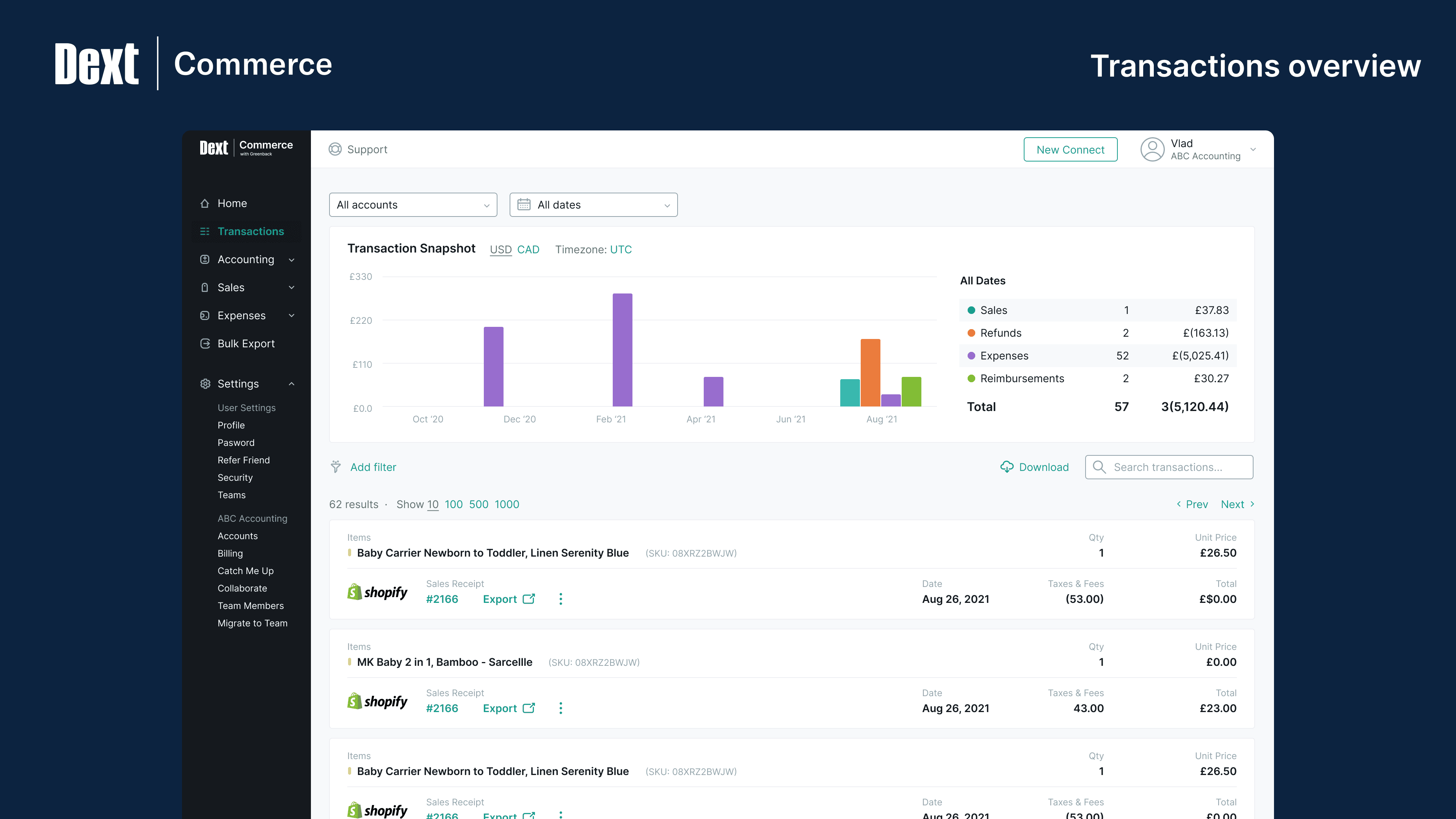Click the Add filter funnel icon
1456x819 pixels.
pos(336,467)
